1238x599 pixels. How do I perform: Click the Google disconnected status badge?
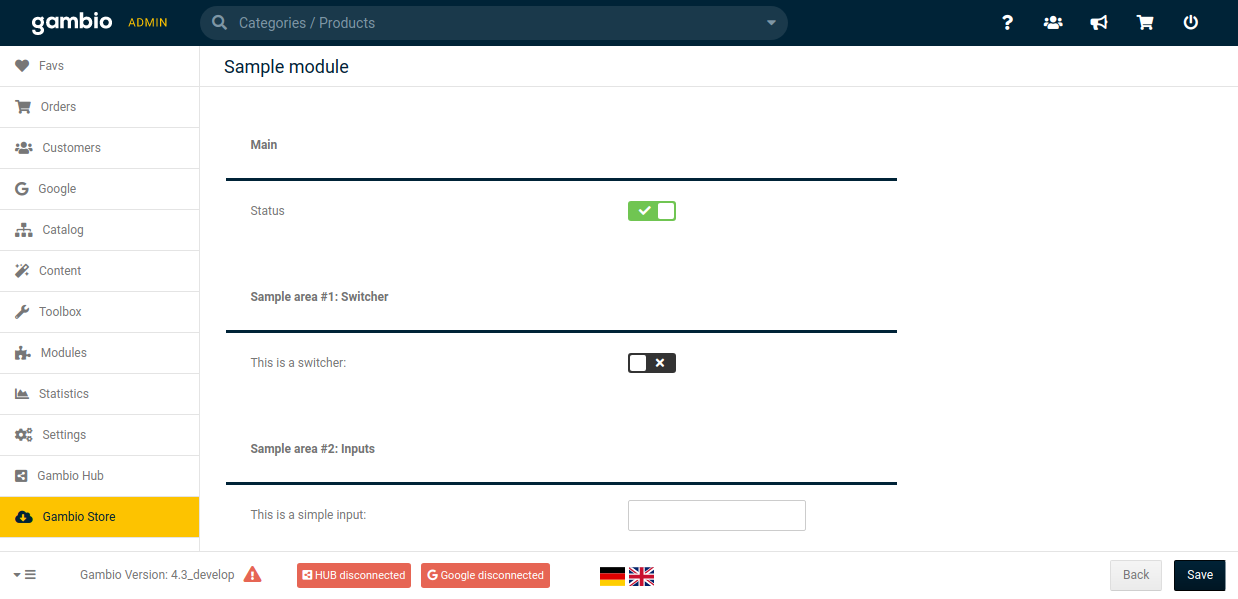tap(485, 576)
